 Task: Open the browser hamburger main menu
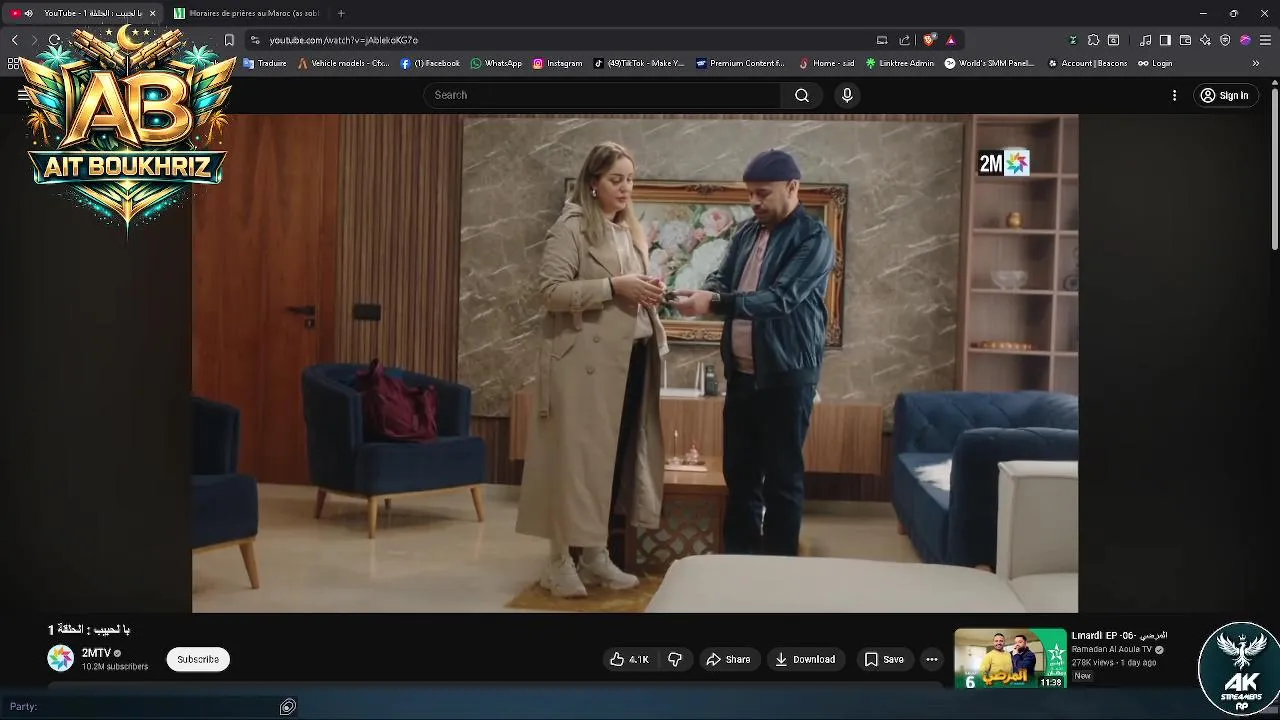1266,40
